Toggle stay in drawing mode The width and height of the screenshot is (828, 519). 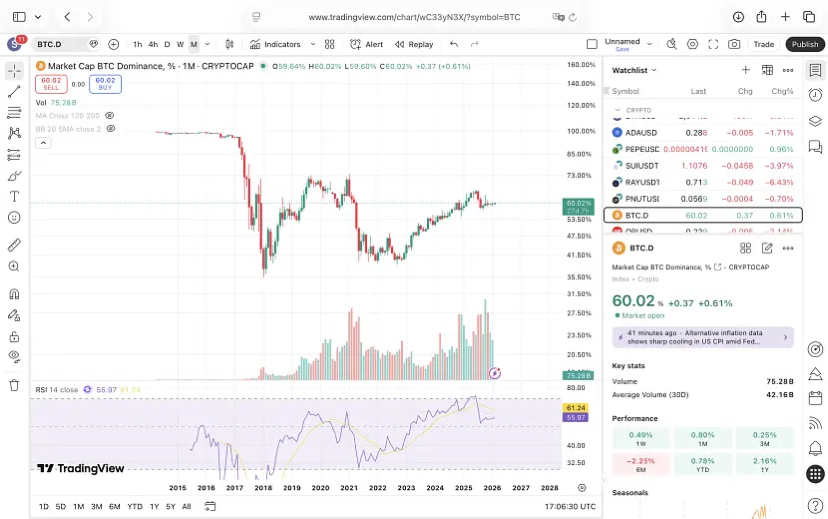[14, 315]
